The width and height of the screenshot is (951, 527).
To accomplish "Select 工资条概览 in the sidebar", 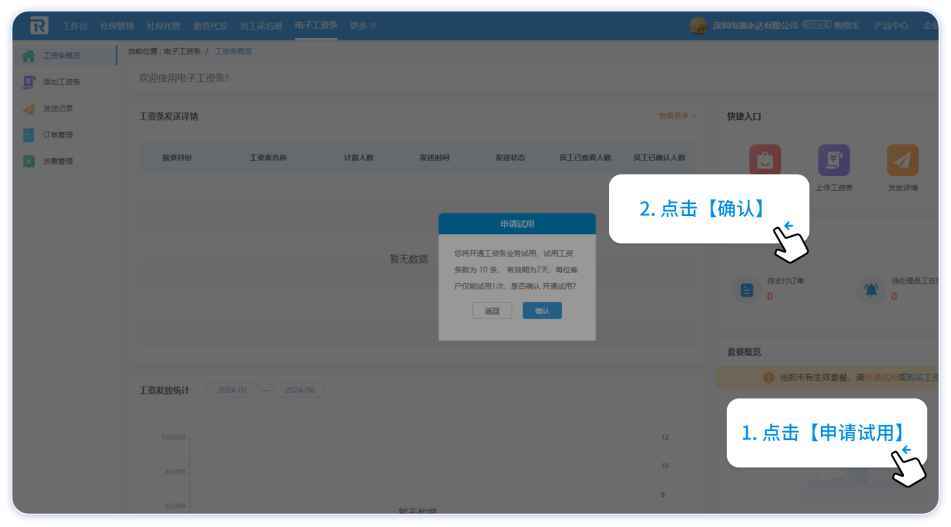I will tap(62, 56).
